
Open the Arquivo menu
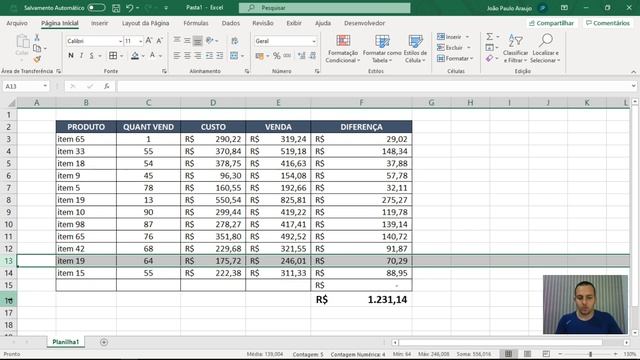(x=17, y=23)
